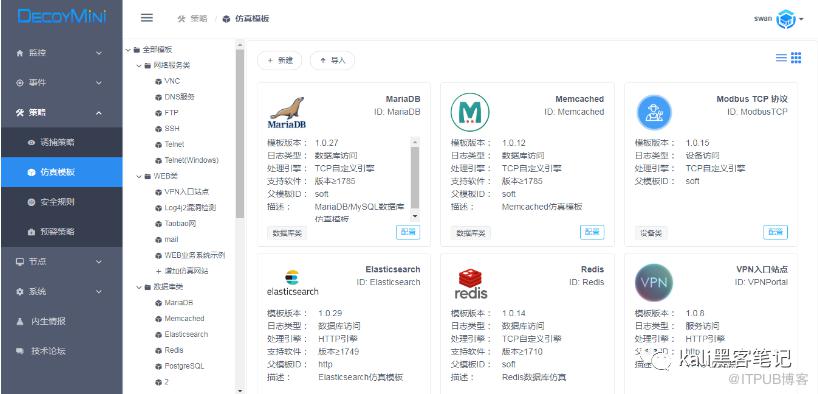Open the 内生情报 menu item

[62, 321]
